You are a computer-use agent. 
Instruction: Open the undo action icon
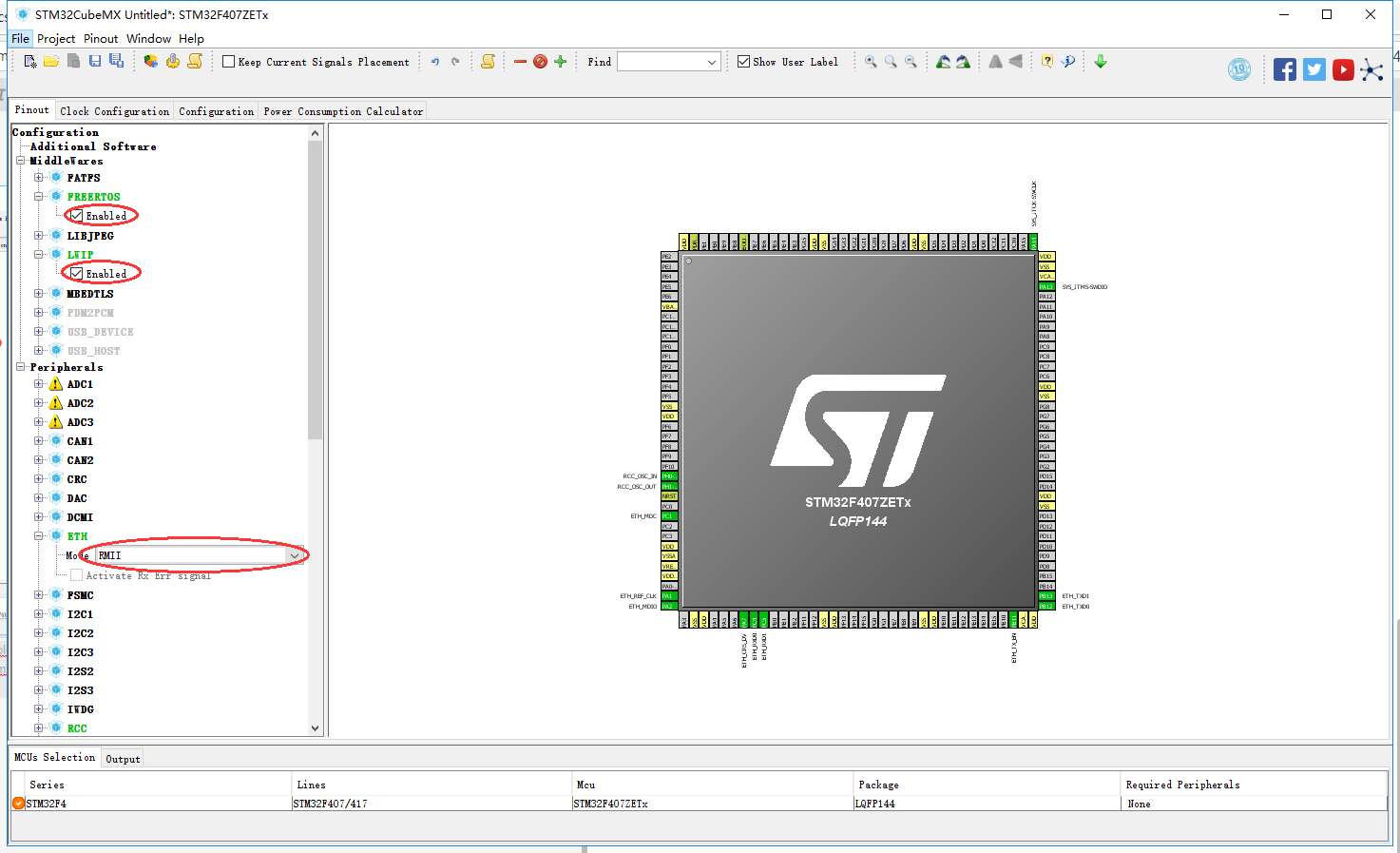(x=433, y=61)
